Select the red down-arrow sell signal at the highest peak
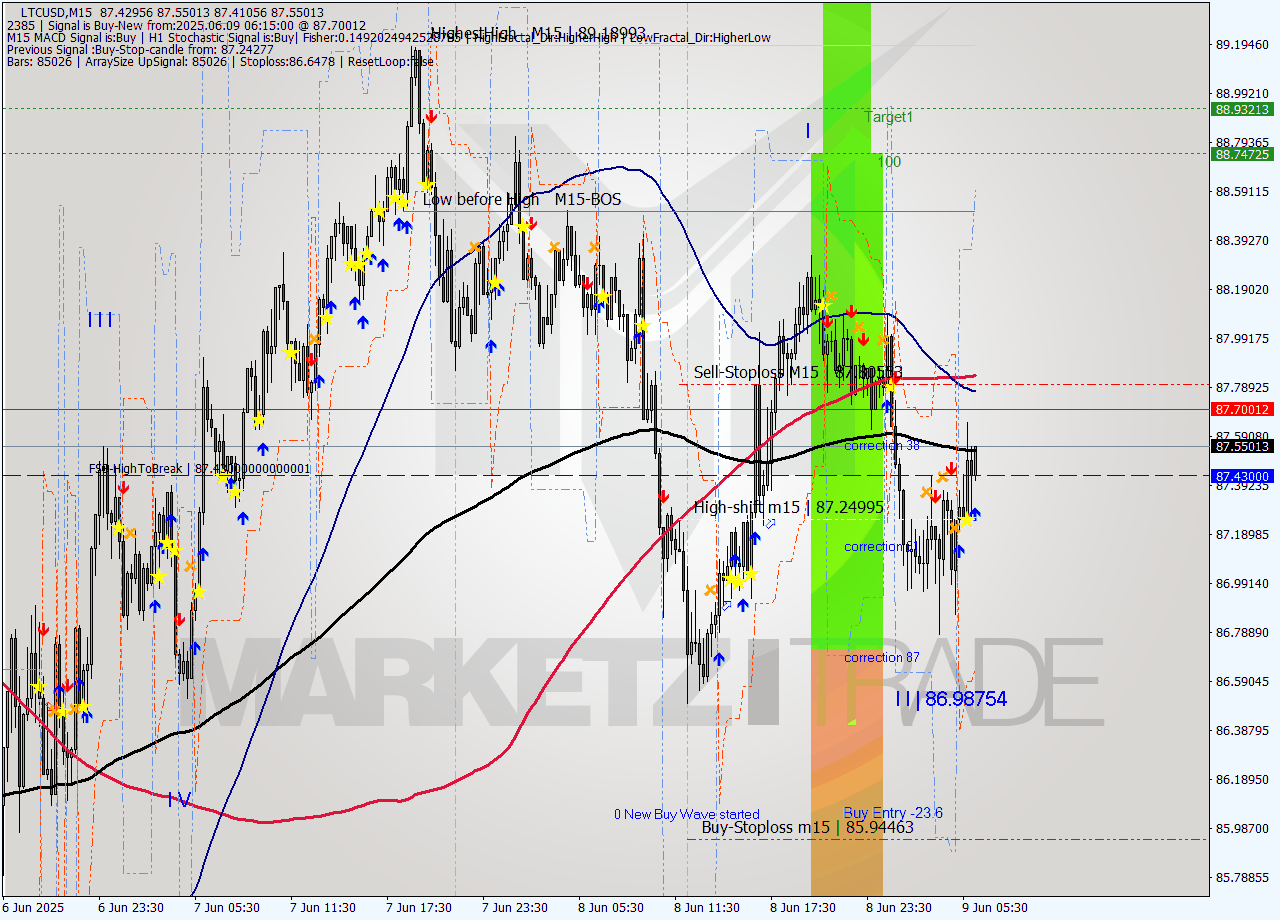The height and width of the screenshot is (920, 1280). 431,116
